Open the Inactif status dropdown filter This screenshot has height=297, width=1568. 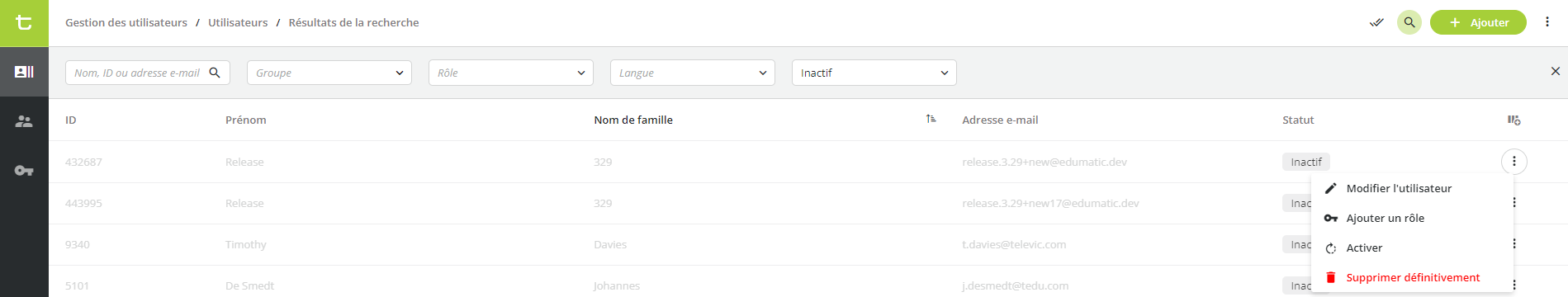pyautogui.click(x=874, y=73)
